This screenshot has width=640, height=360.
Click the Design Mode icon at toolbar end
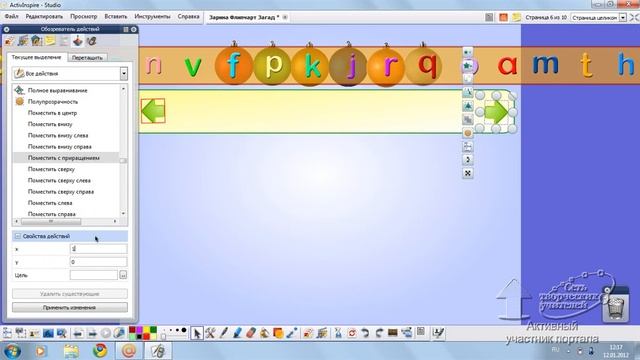click(x=438, y=333)
